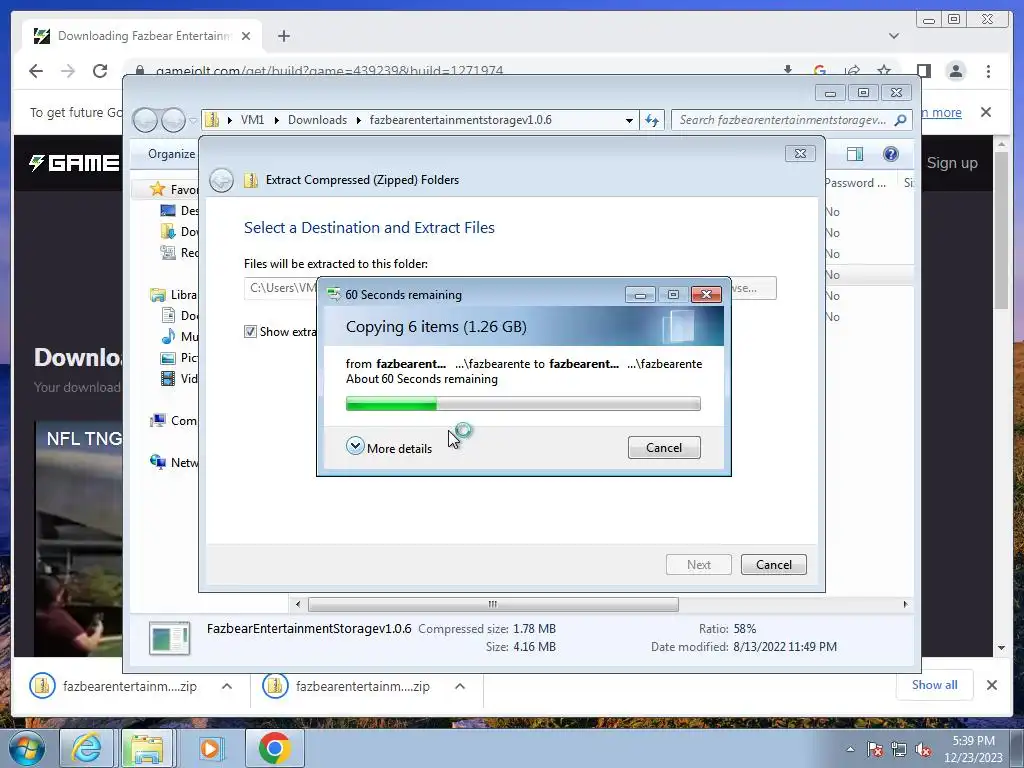Click the Explorer Forward navigation button

(173, 120)
